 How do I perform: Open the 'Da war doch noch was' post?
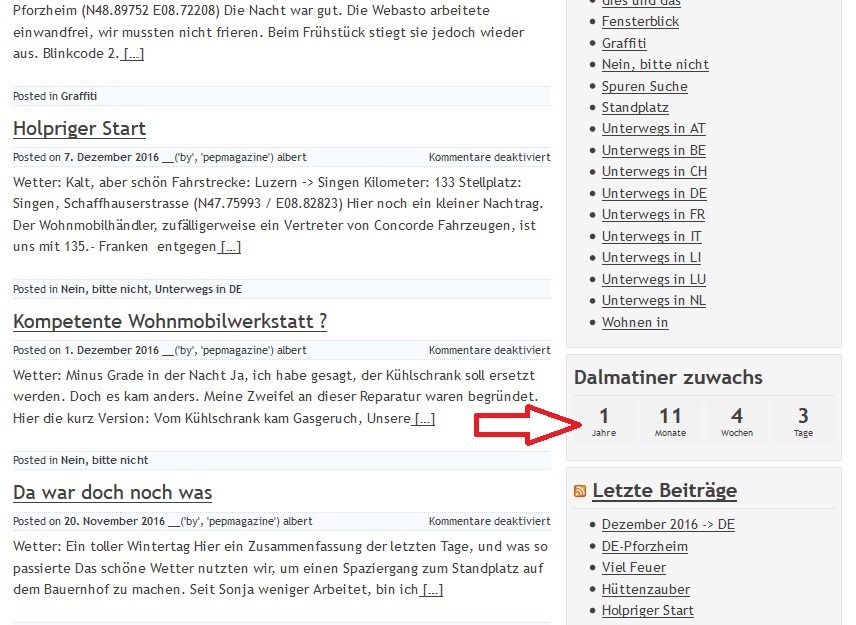point(112,493)
